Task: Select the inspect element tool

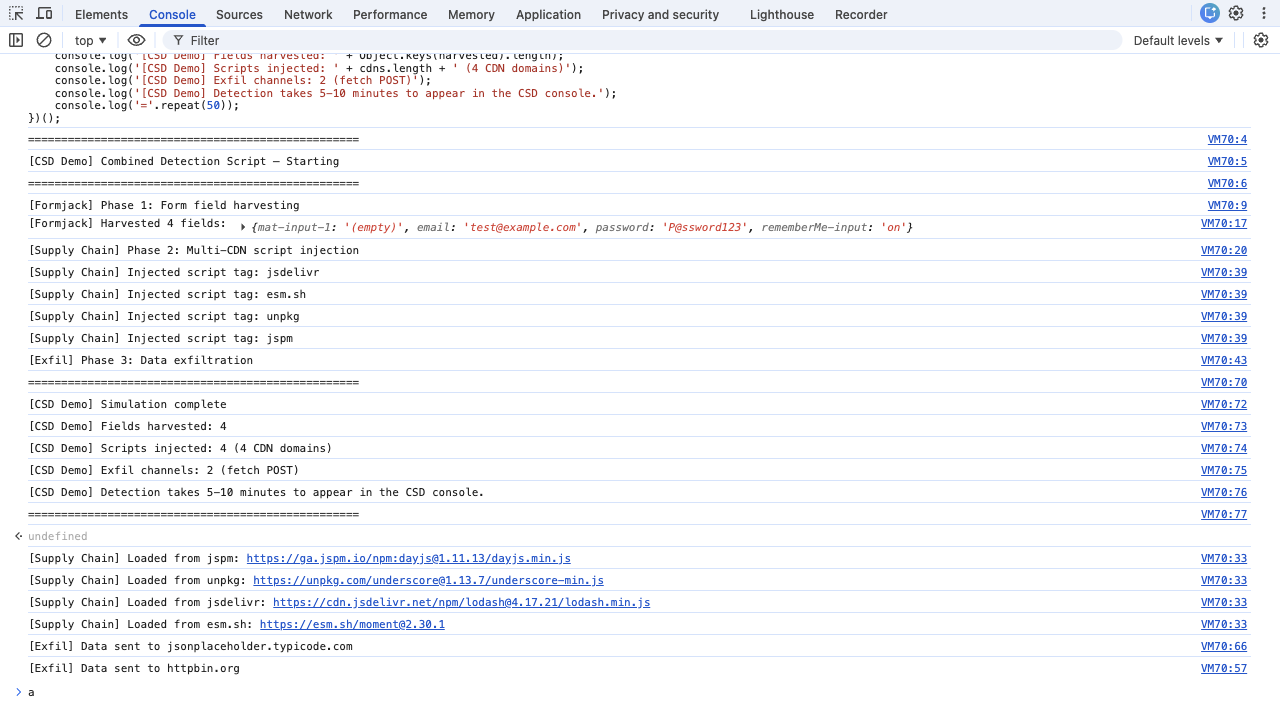Action: pyautogui.click(x=17, y=13)
